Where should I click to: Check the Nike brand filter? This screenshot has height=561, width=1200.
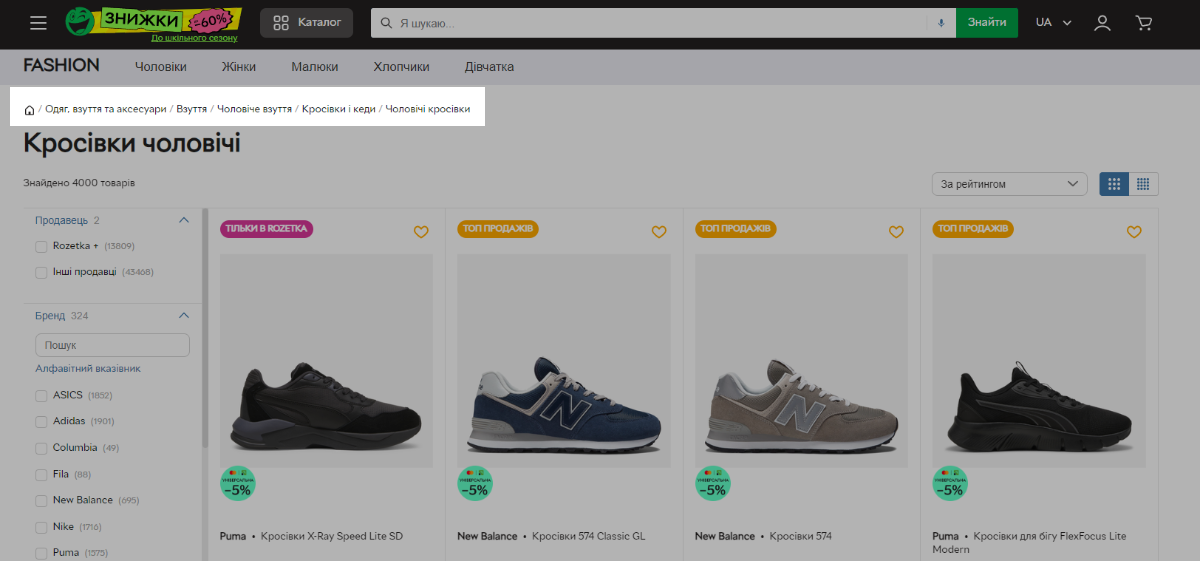[41, 526]
